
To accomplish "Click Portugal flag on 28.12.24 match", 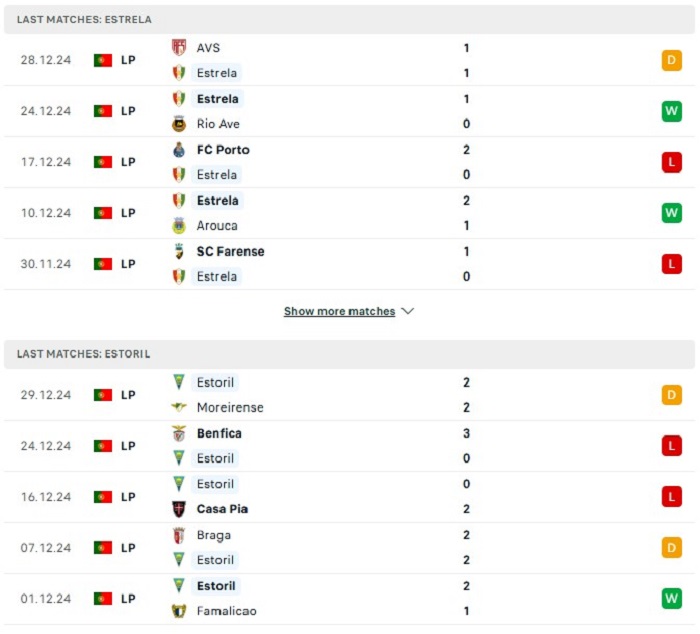I will pos(103,60).
